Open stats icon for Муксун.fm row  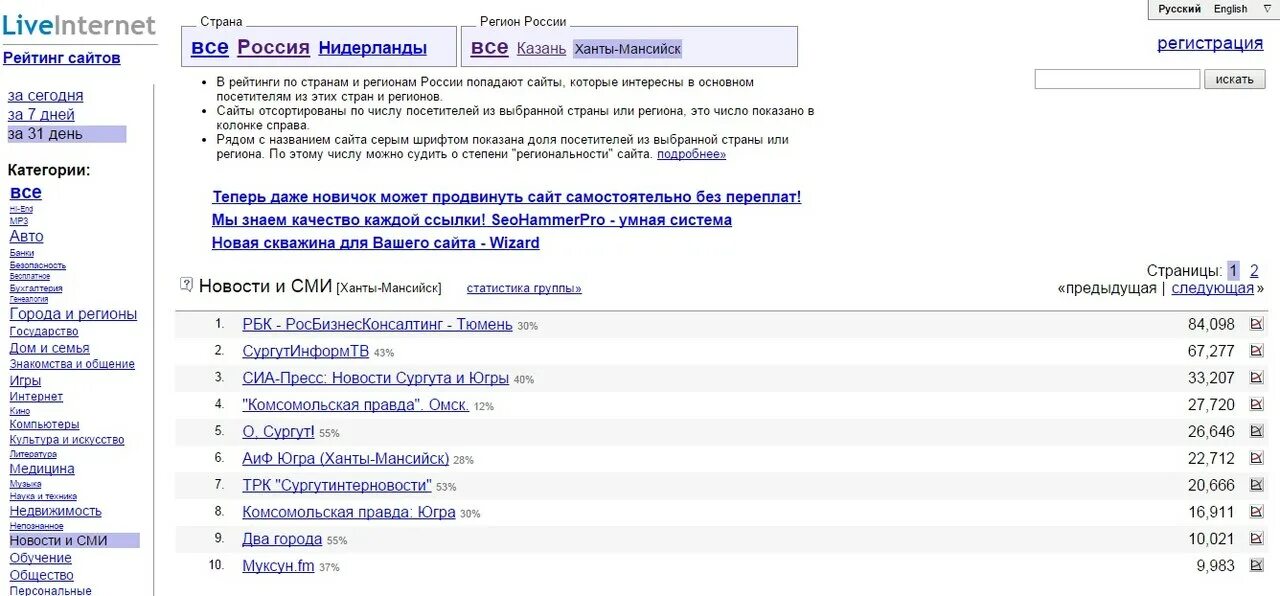(x=1257, y=566)
